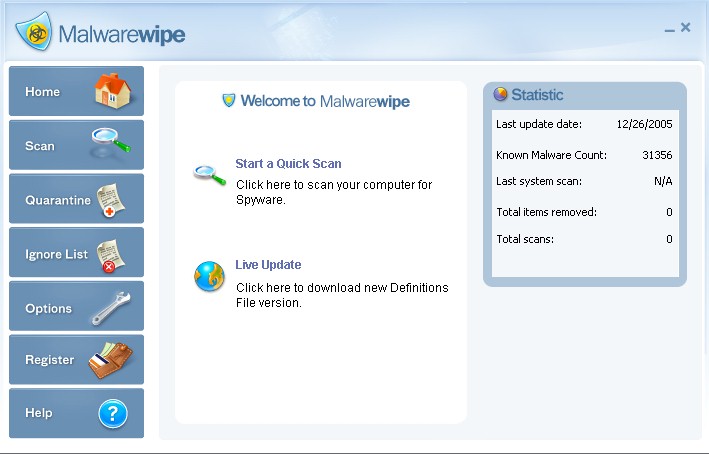The height and width of the screenshot is (454, 709).
Task: Click the Statistic pie chart icon
Action: click(500, 94)
